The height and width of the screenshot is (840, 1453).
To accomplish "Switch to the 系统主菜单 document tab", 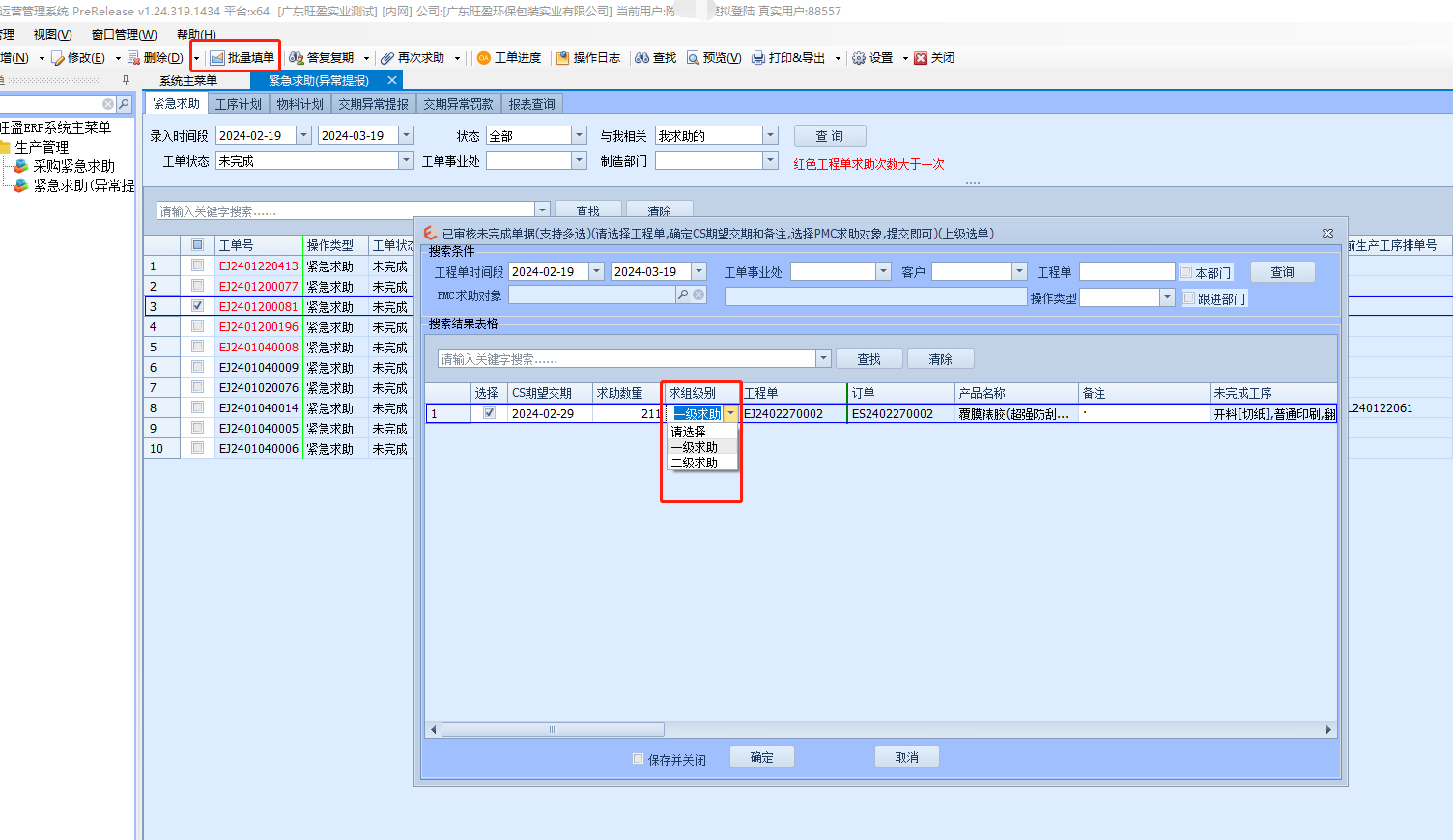I will (189, 80).
